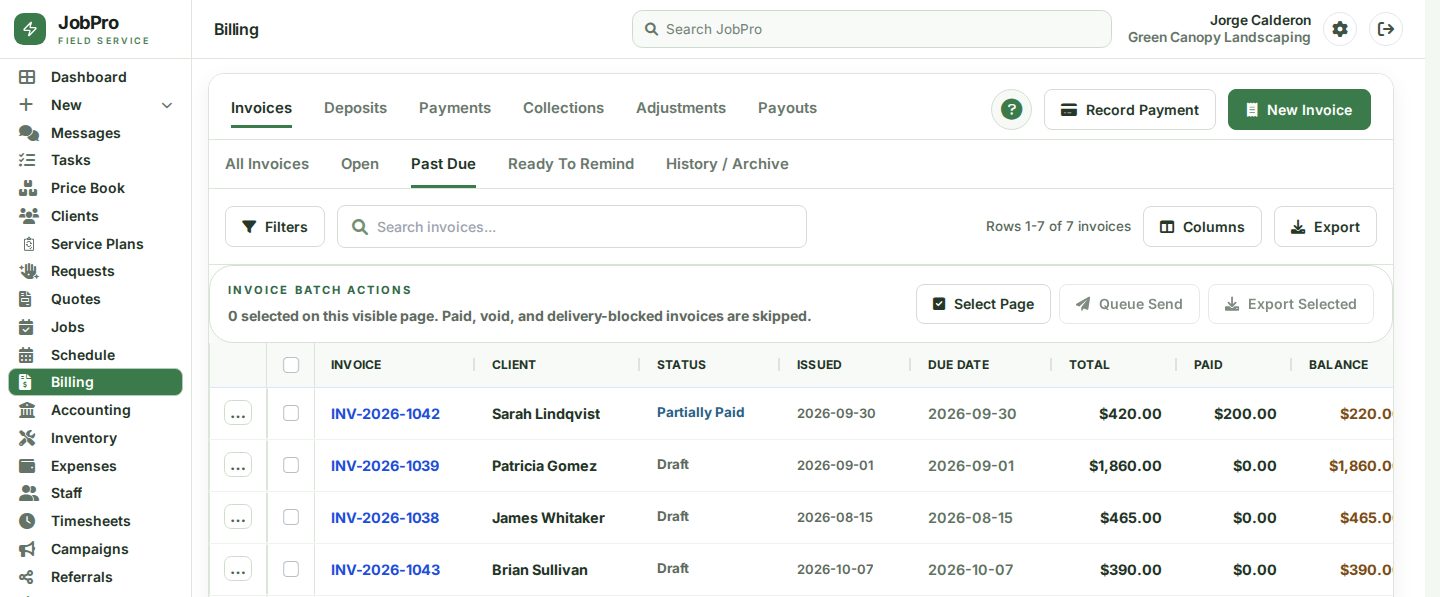This screenshot has width=1440, height=597.
Task: Open the Schedule section
Action: coord(96,355)
